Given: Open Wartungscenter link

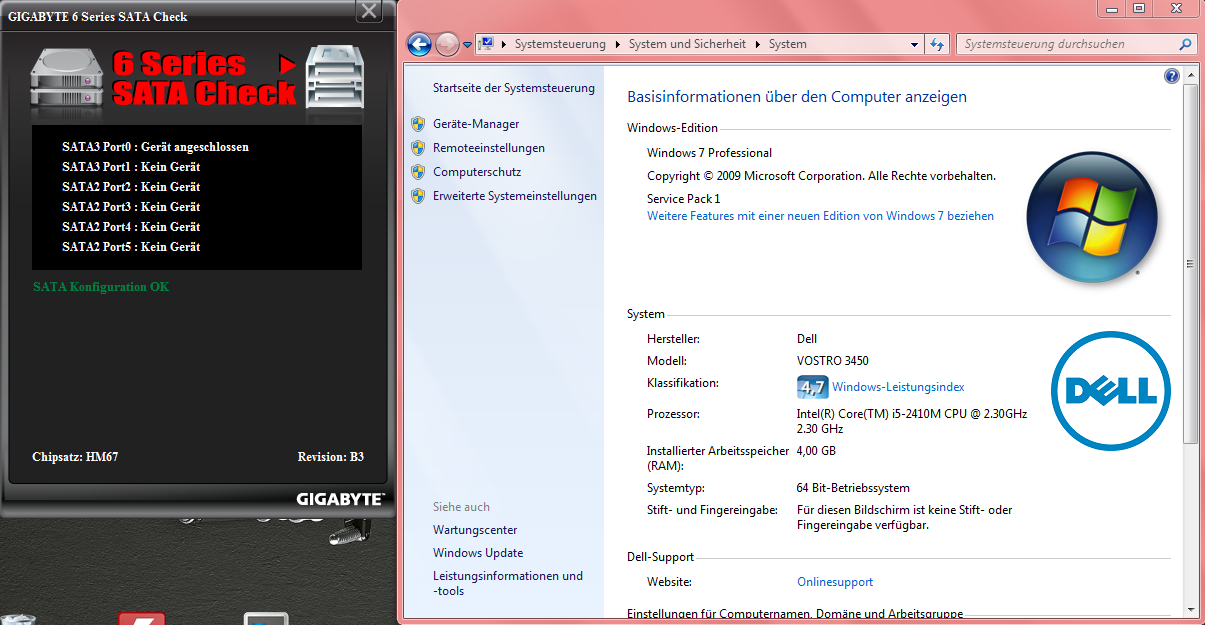Looking at the screenshot, I should (475, 530).
